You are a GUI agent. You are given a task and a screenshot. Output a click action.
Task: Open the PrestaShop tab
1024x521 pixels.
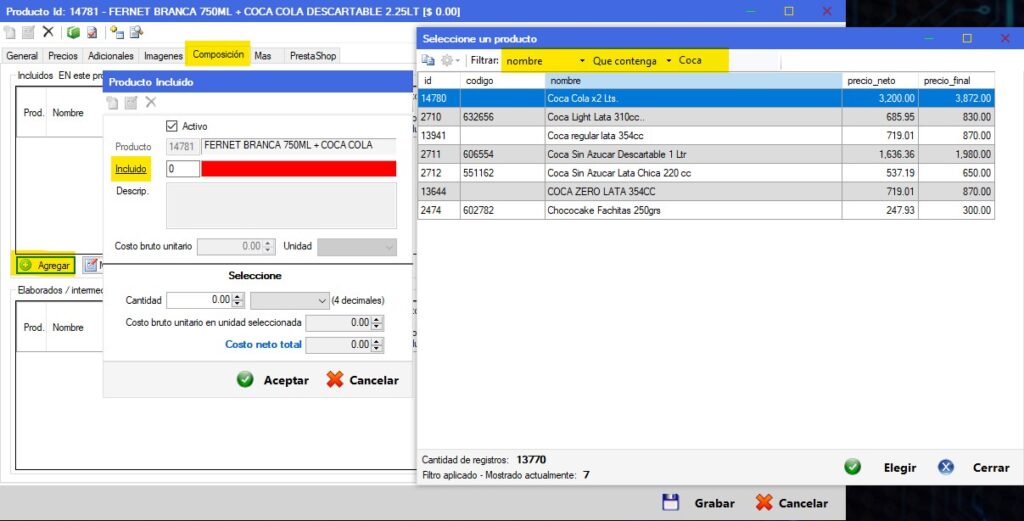pyautogui.click(x=313, y=56)
